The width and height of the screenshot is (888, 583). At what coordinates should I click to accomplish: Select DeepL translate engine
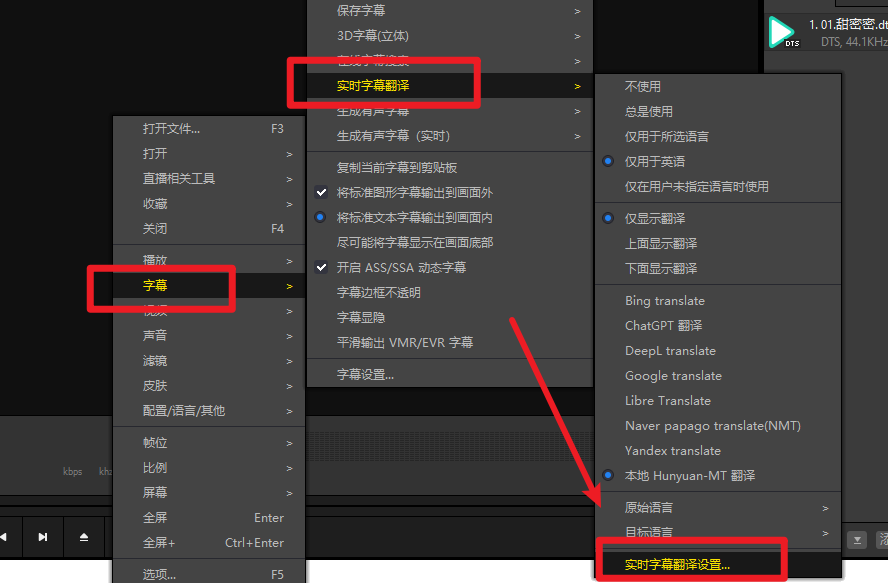tap(718, 351)
